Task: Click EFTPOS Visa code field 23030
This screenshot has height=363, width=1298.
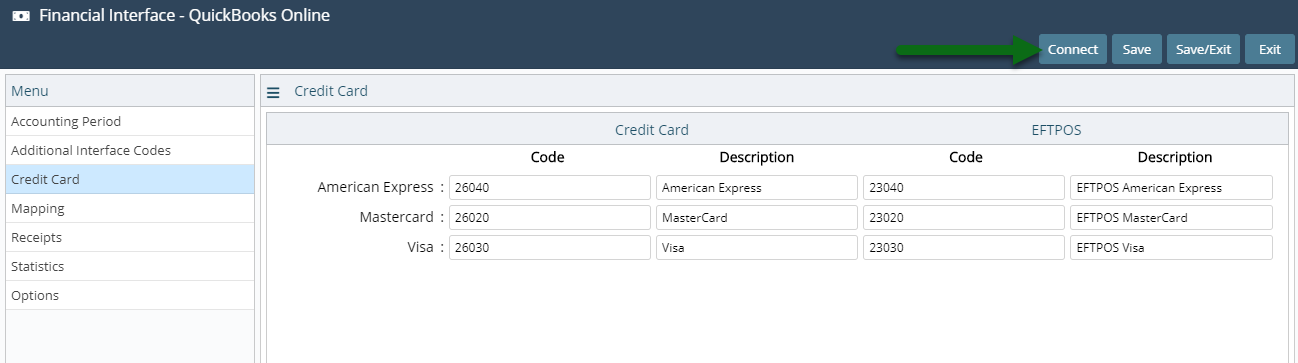Action: point(964,247)
